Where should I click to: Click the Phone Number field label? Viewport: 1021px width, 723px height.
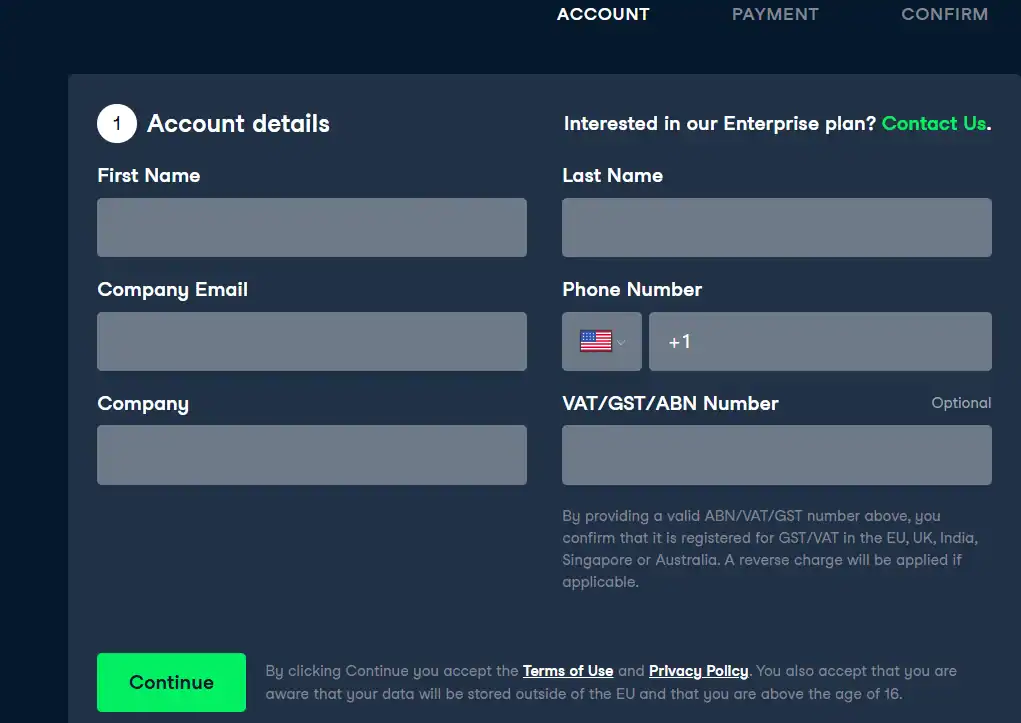(632, 290)
